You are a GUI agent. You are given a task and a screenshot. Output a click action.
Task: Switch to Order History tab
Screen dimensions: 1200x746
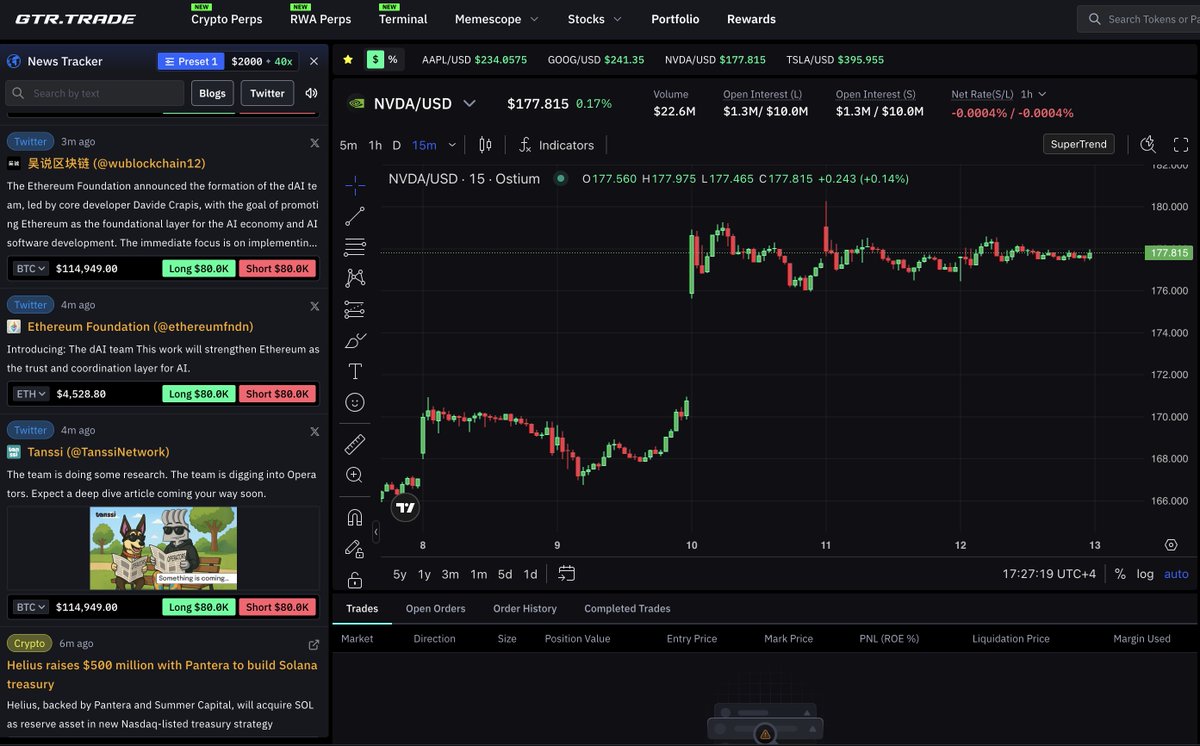point(525,608)
